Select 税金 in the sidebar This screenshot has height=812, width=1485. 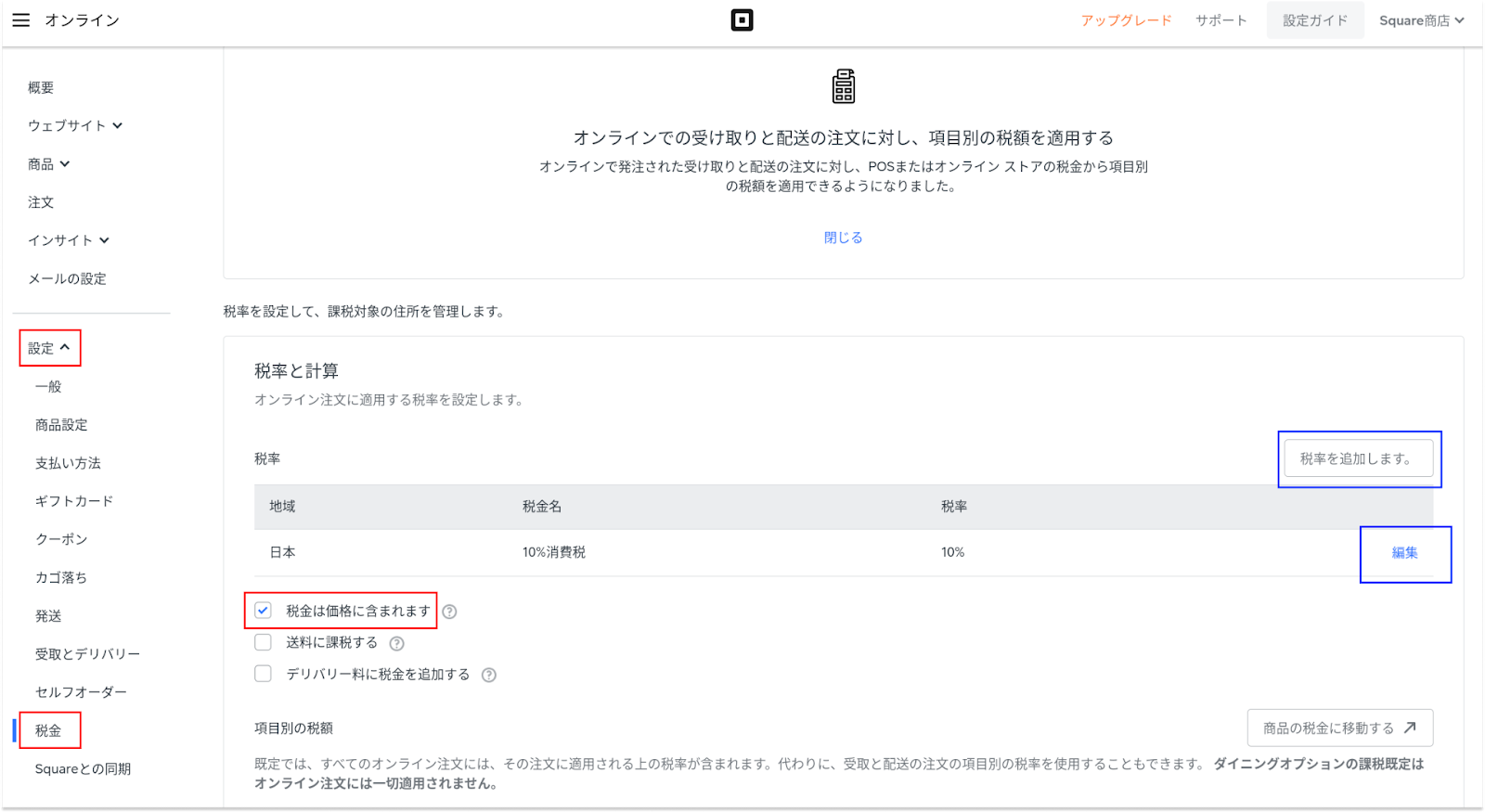(48, 730)
